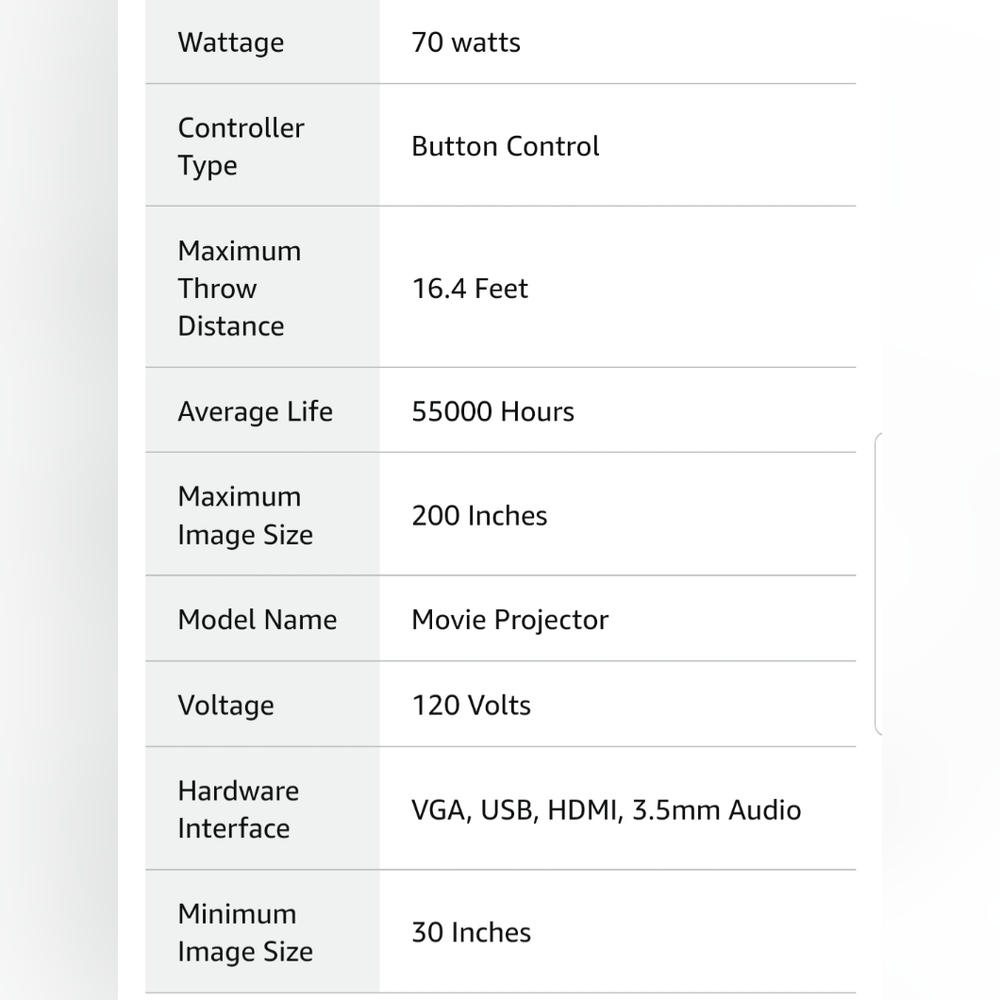Click the gray left margin strip
The image size is (1000, 1000).
[59, 500]
